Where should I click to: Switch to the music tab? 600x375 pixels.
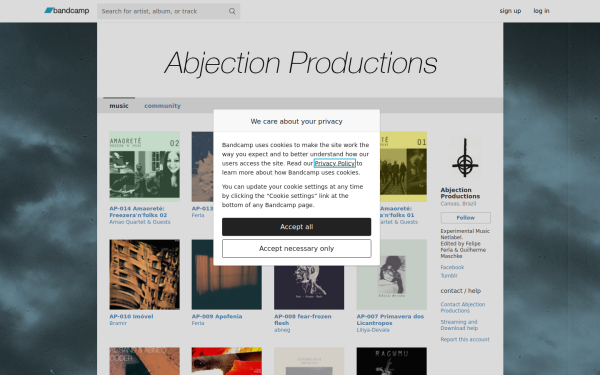click(119, 106)
